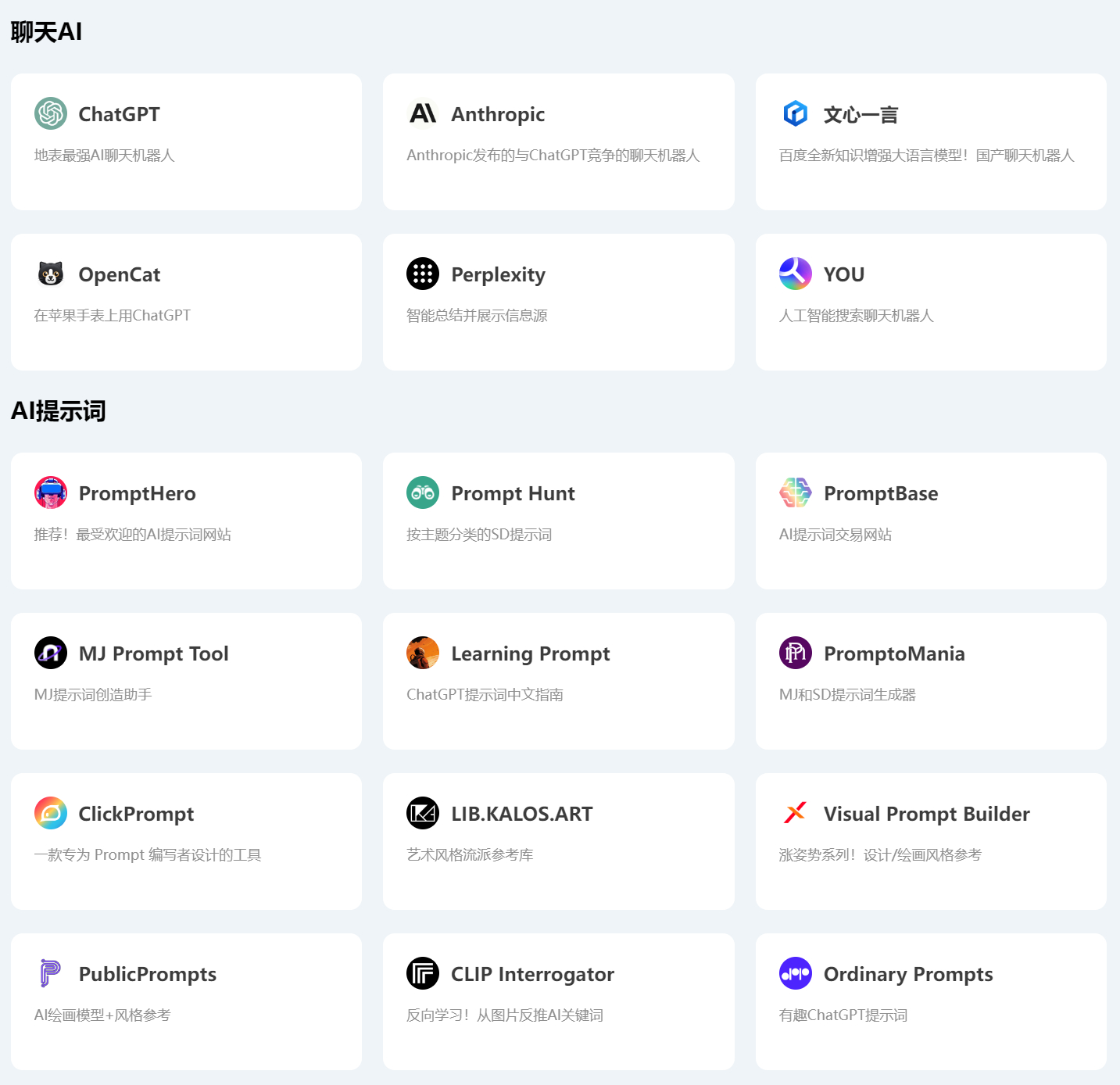Image resolution: width=1120 pixels, height=1085 pixels.
Task: Click the MJ Prompt Tool icon
Action: 51,653
